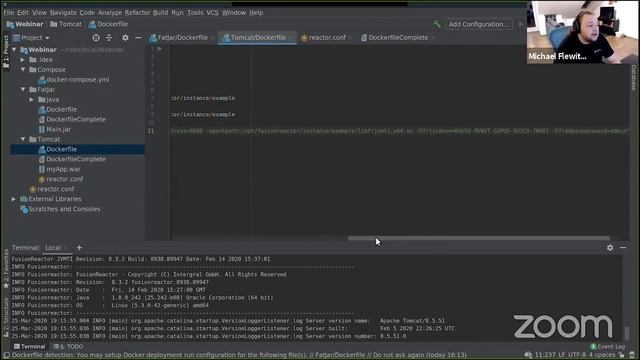Image resolution: width=640 pixels, height=360 pixels.
Task: Select DockerfileComplete under Fatjar folder
Action: [72, 119]
